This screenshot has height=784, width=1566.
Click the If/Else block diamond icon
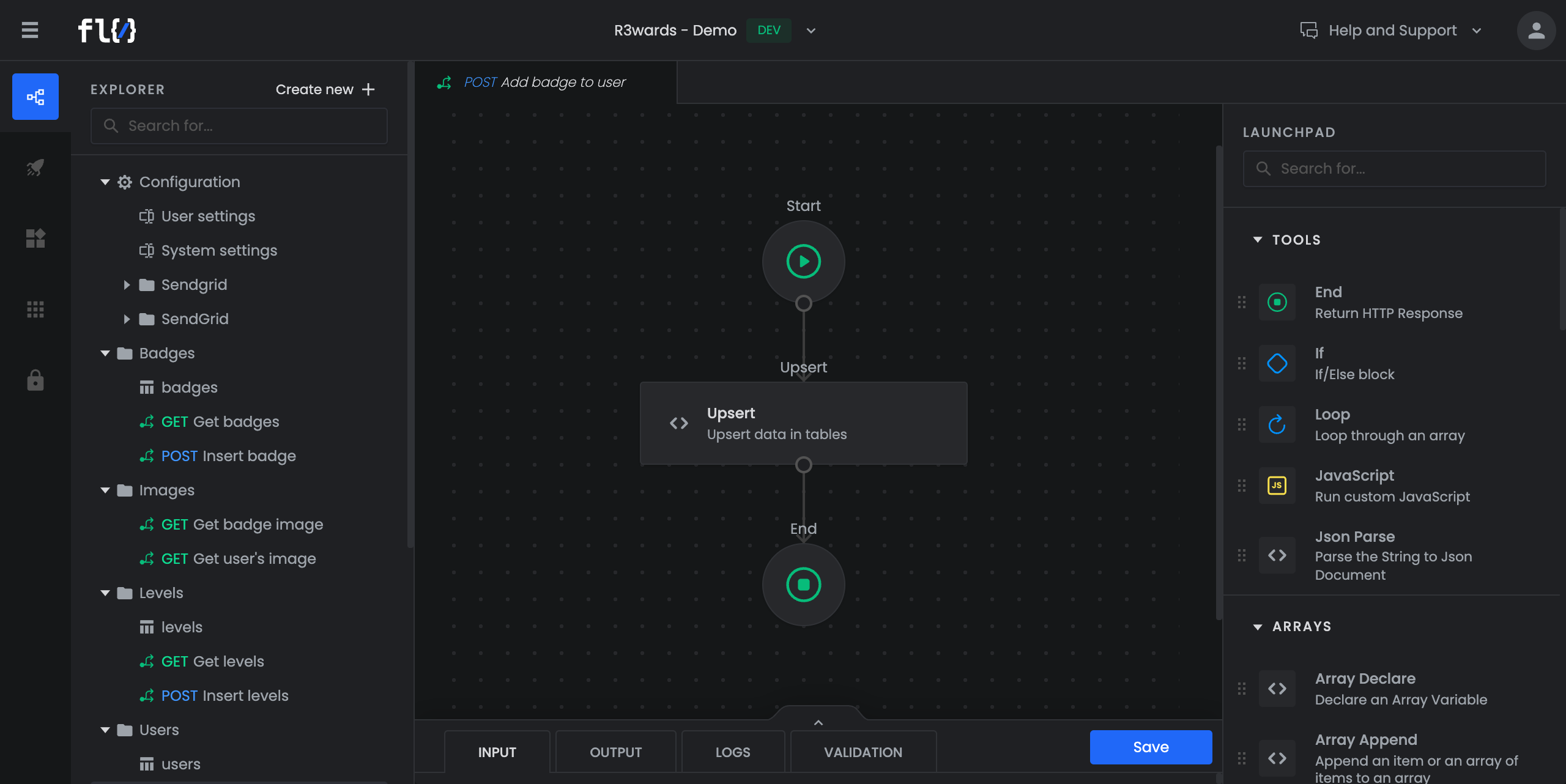pyautogui.click(x=1277, y=363)
